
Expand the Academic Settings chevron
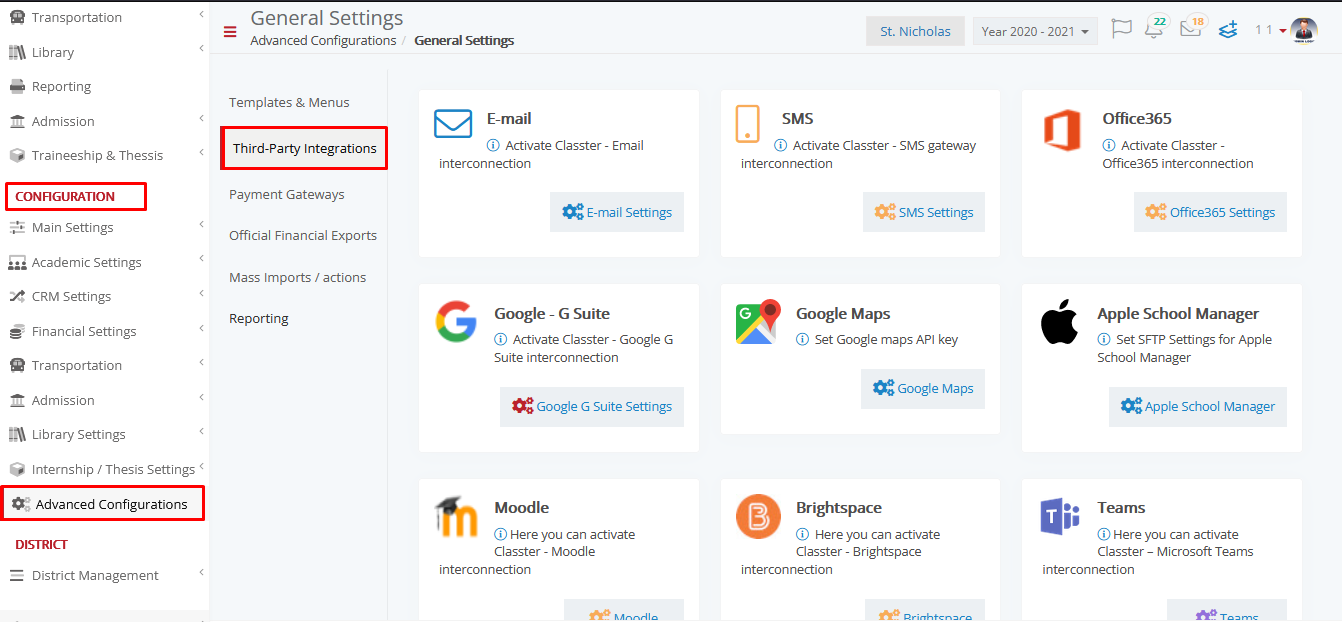click(201, 260)
